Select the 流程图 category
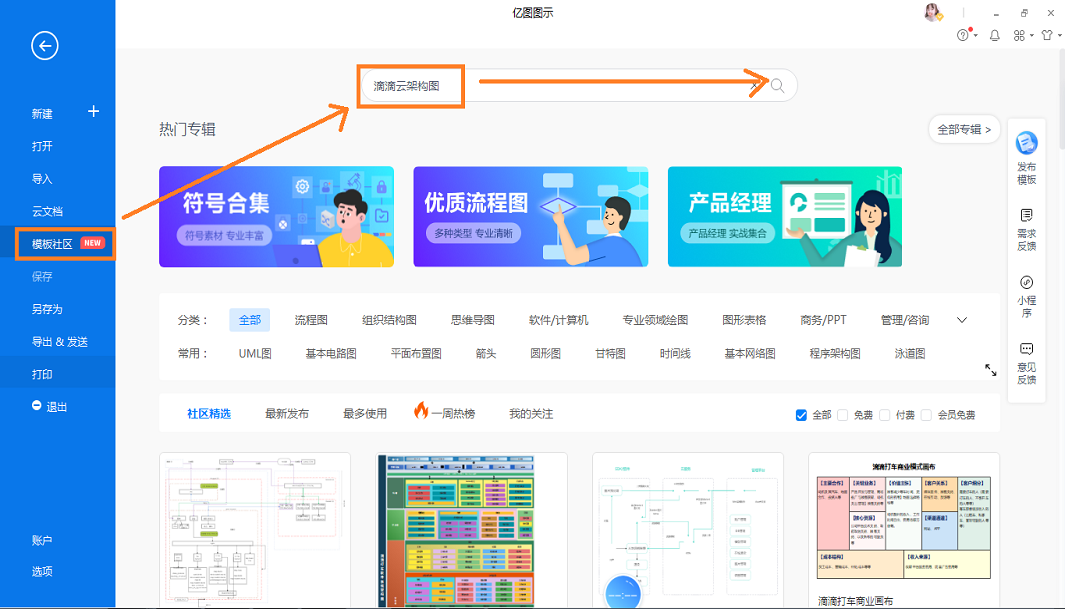This screenshot has height=609, width=1065. coord(311,320)
